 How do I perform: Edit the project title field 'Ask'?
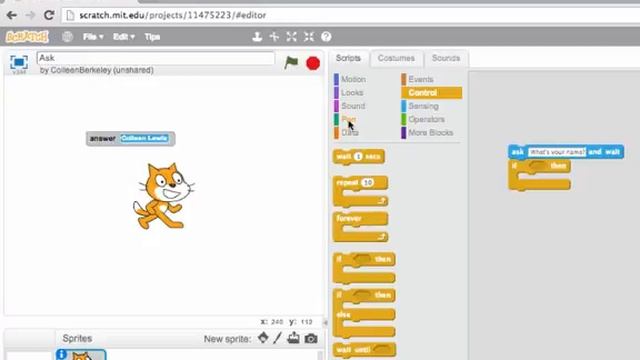[156, 58]
